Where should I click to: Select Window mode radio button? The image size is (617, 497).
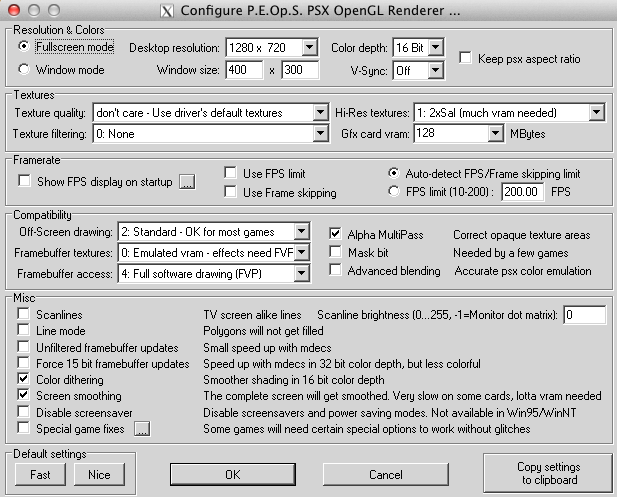(24, 69)
